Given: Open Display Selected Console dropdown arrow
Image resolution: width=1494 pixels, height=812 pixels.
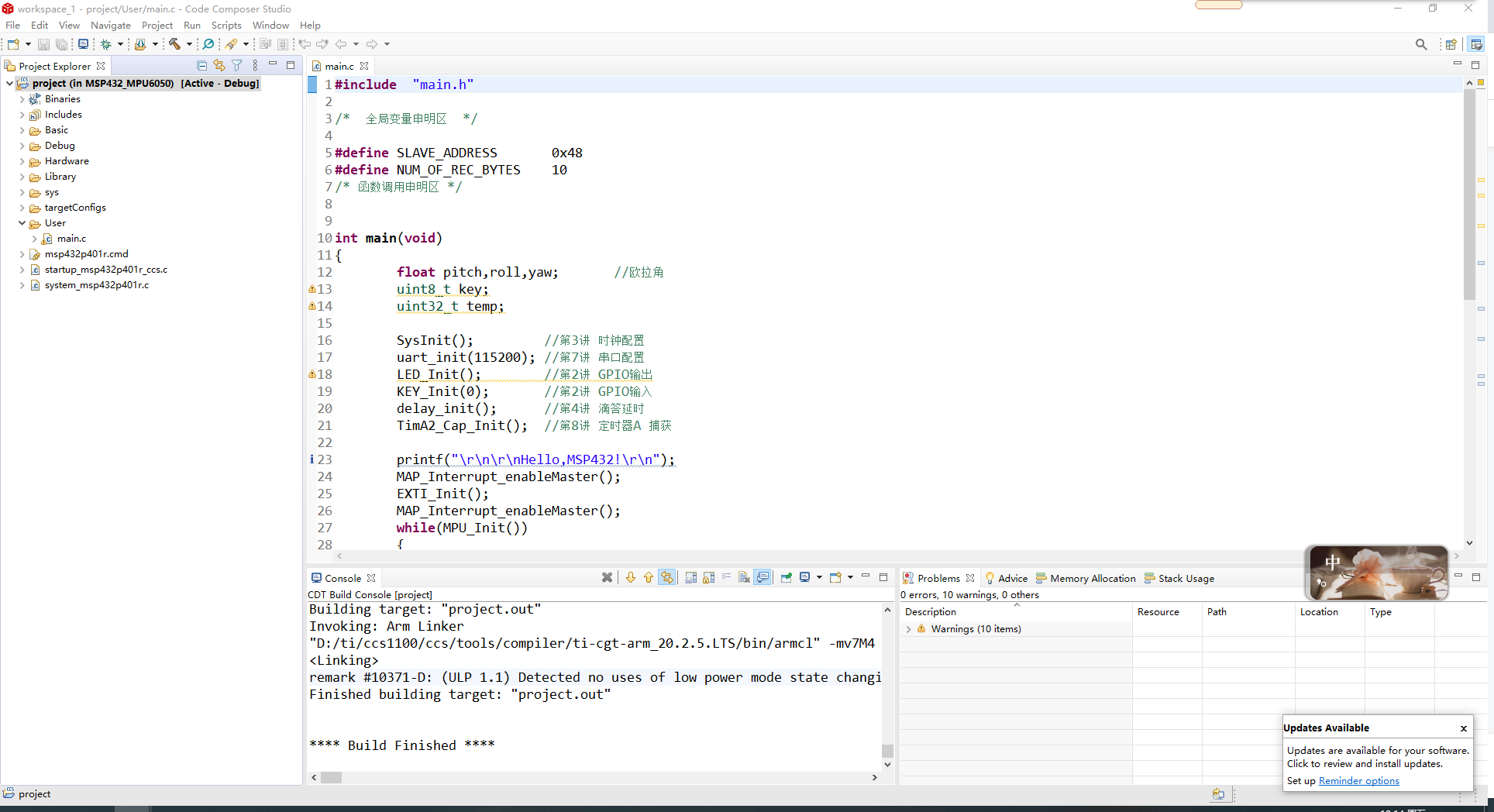Looking at the screenshot, I should click(x=819, y=577).
